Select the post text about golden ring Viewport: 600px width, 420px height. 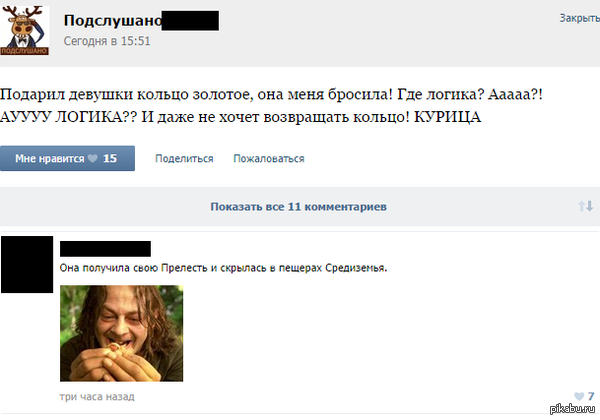point(271,106)
